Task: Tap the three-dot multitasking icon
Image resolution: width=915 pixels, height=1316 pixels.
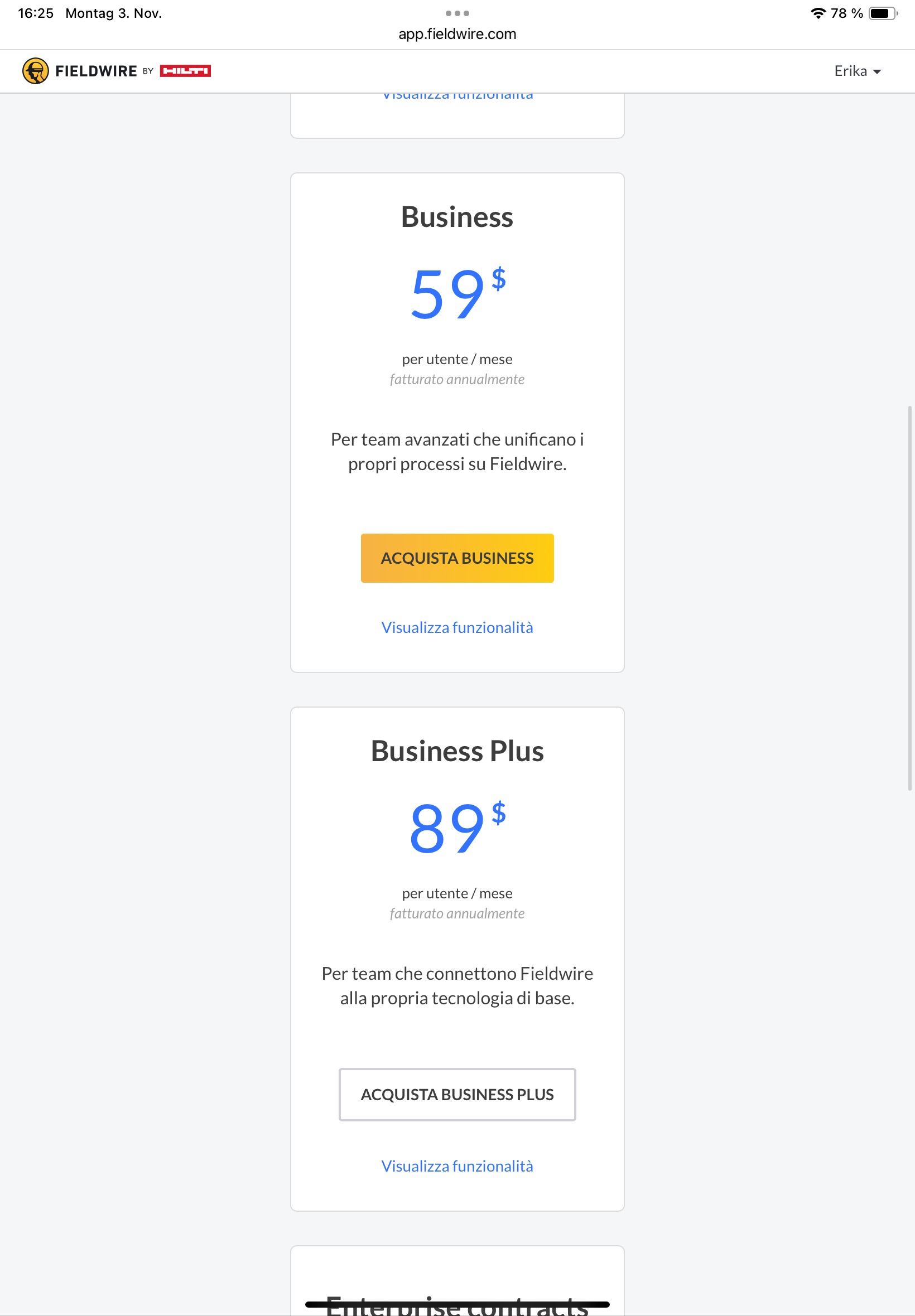Action: [457, 13]
